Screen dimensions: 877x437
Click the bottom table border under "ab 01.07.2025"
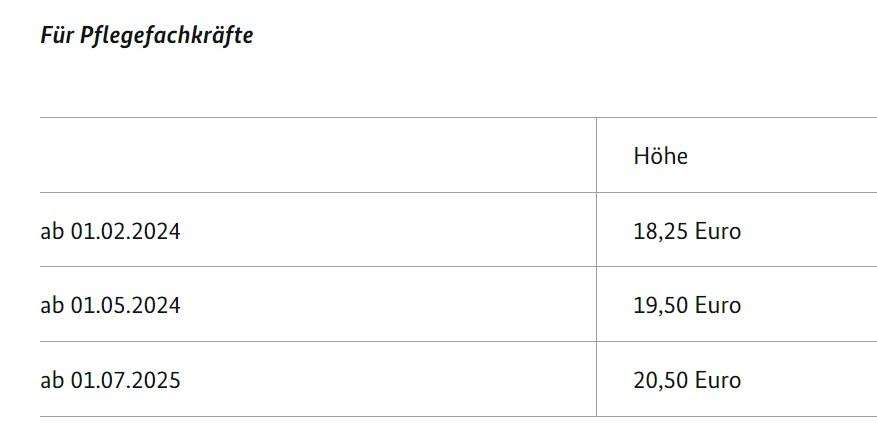tap(318, 416)
